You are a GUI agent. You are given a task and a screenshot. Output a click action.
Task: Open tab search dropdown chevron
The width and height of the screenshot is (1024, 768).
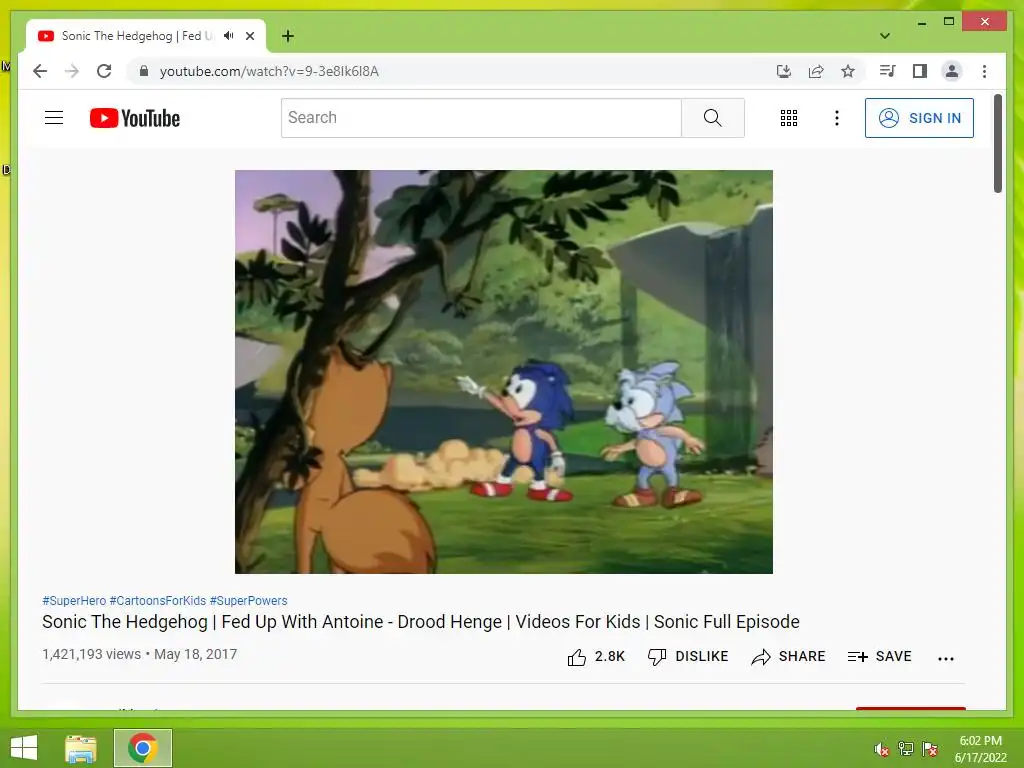tap(885, 36)
